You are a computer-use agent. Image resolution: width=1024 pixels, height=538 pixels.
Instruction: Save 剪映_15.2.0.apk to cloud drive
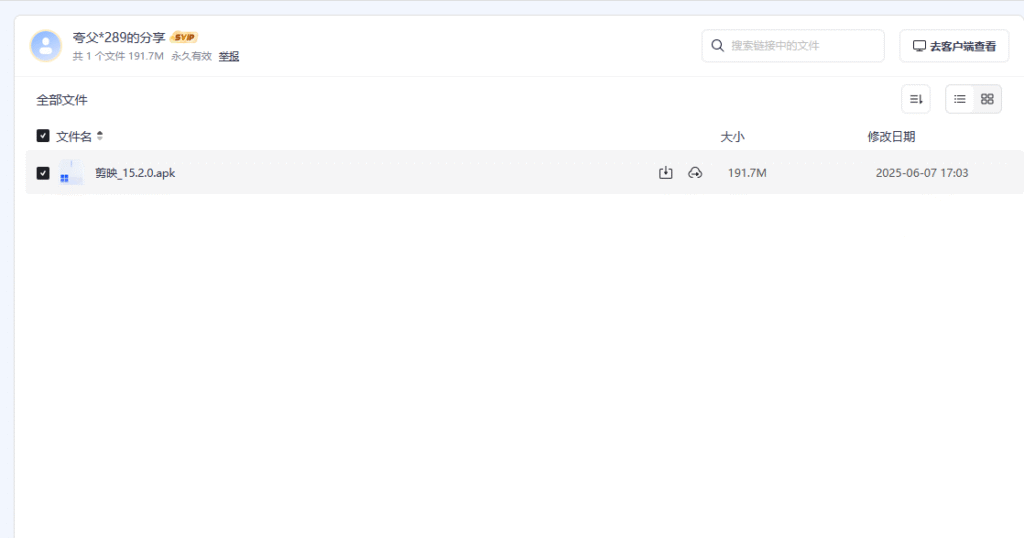695,173
